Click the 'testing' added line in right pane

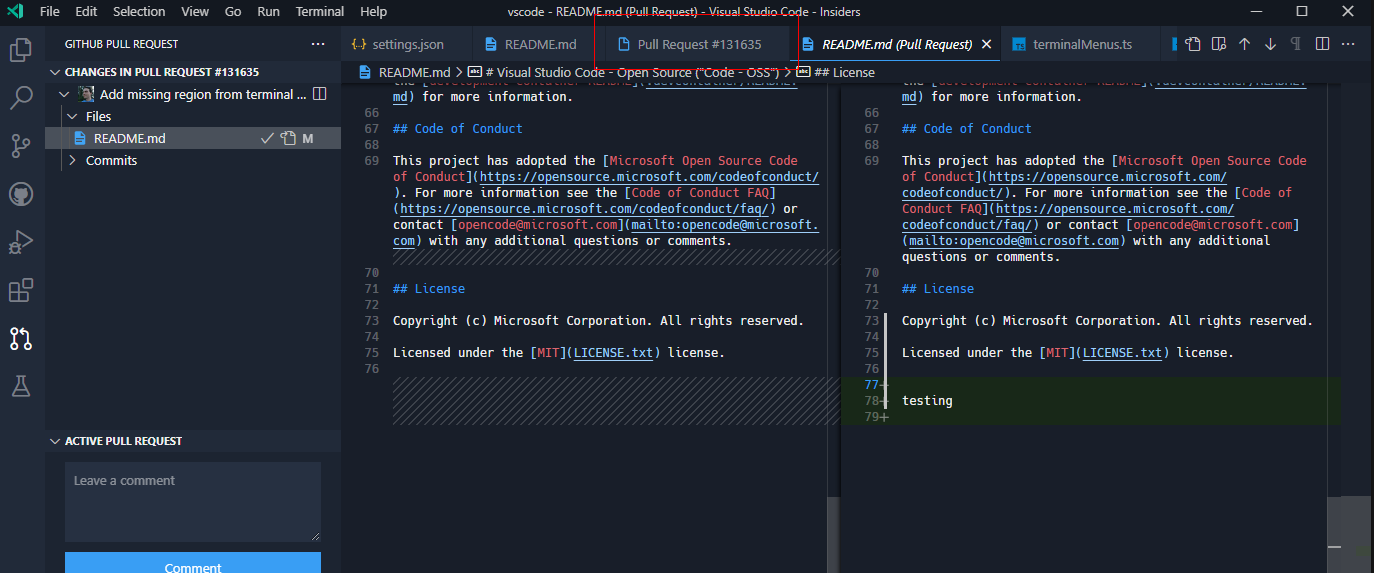[x=927, y=400]
